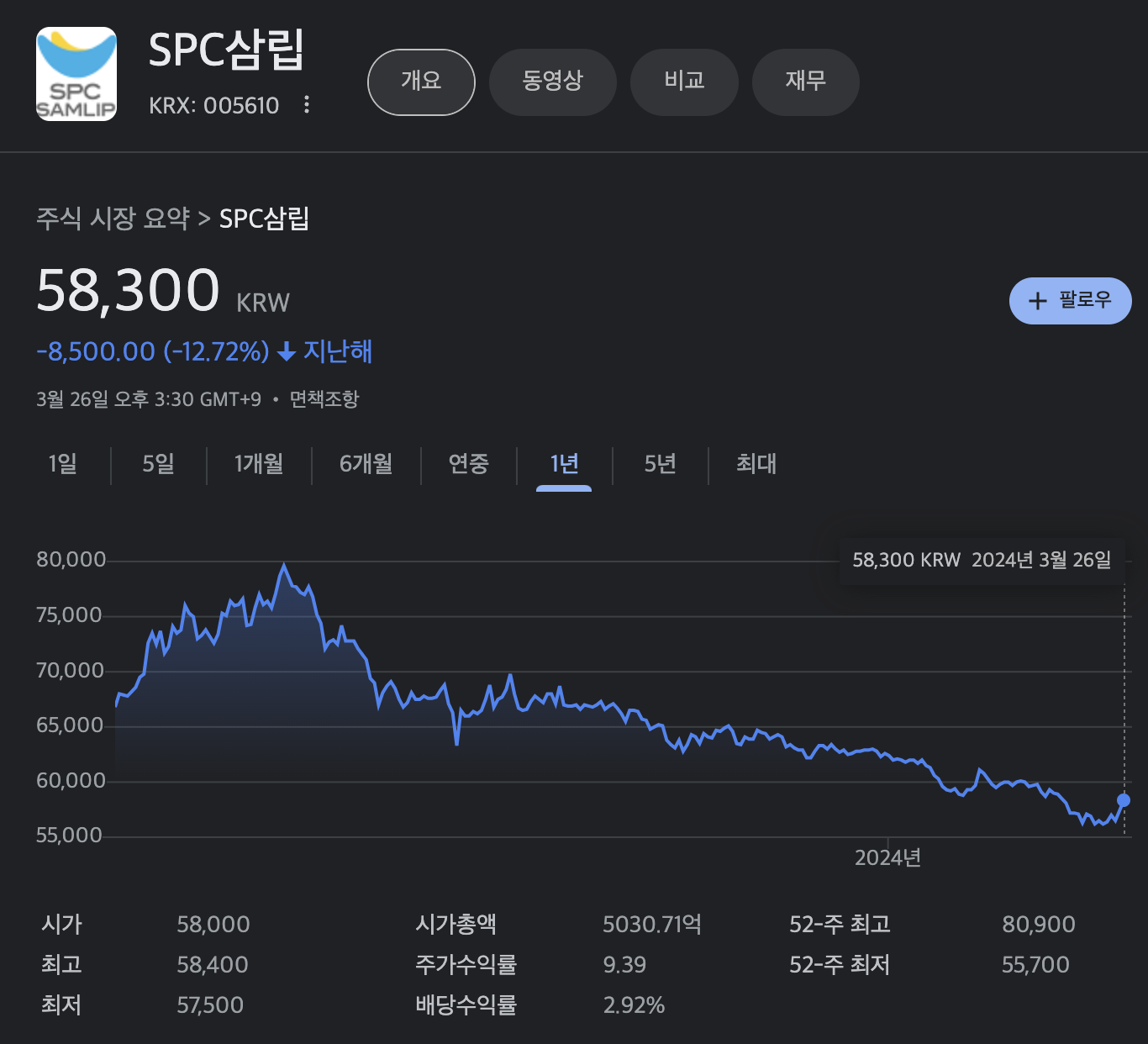Open the 비교 tab
Image resolution: width=1148 pixels, height=1044 pixels.
point(684,82)
